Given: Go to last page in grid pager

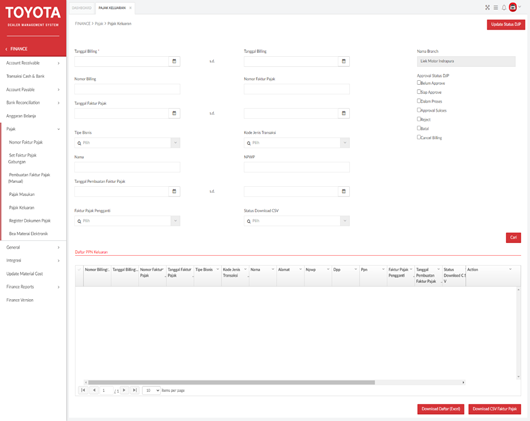Looking at the screenshot, I should click(x=135, y=390).
